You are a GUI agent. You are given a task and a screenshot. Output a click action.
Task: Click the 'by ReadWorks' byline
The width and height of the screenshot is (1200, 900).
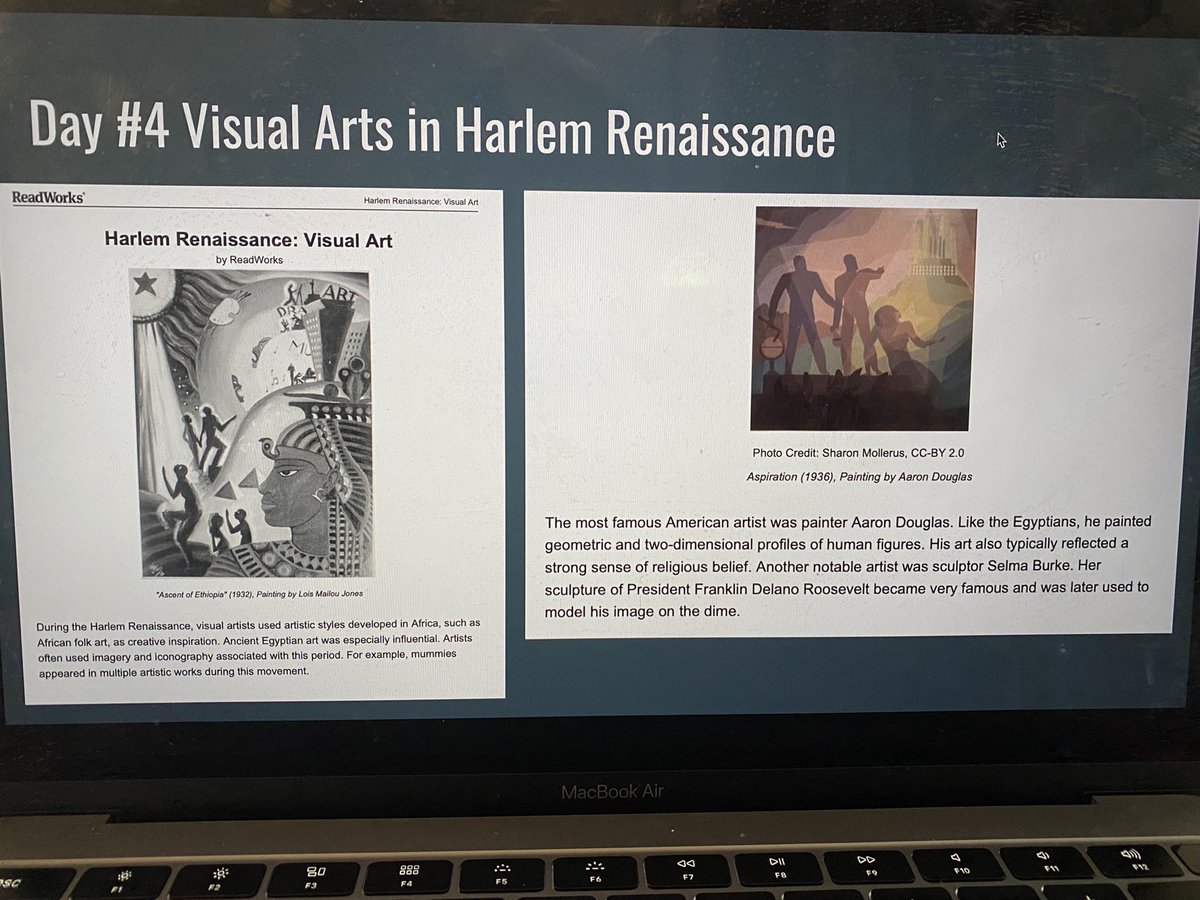(x=250, y=259)
